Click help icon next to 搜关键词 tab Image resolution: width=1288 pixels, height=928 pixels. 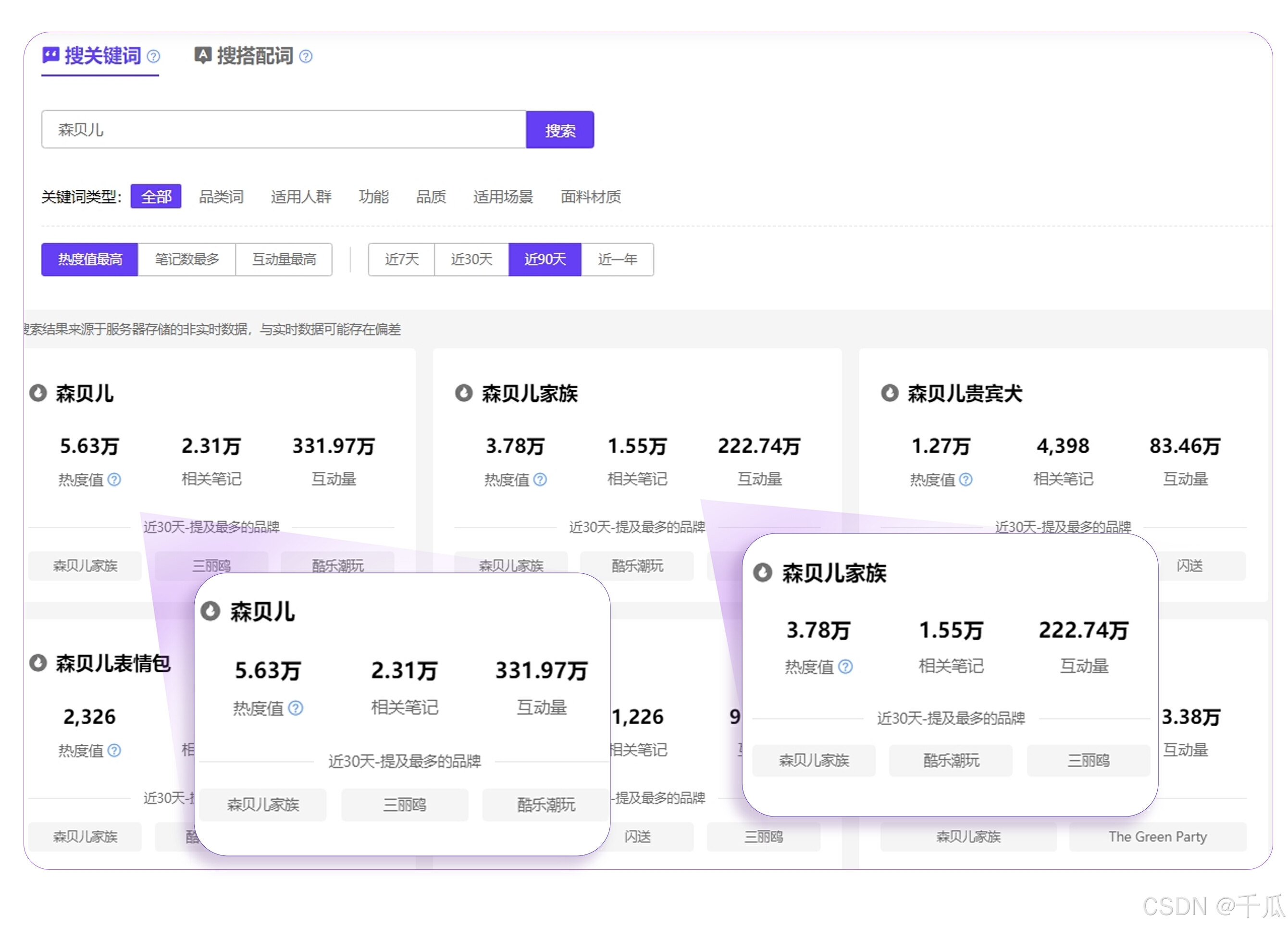153,57
